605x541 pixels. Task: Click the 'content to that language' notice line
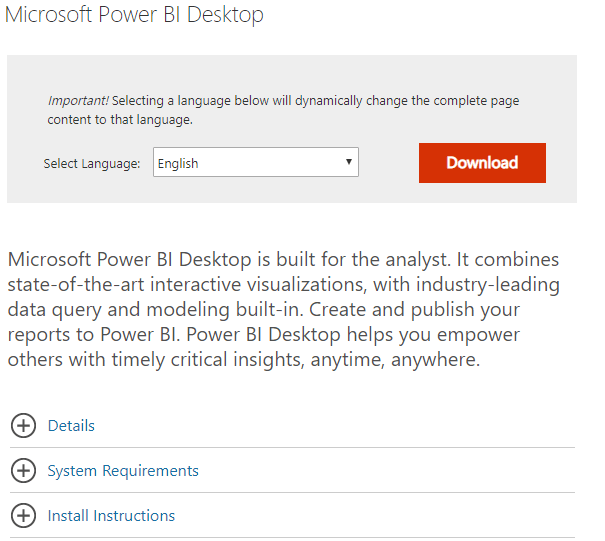click(x=120, y=120)
